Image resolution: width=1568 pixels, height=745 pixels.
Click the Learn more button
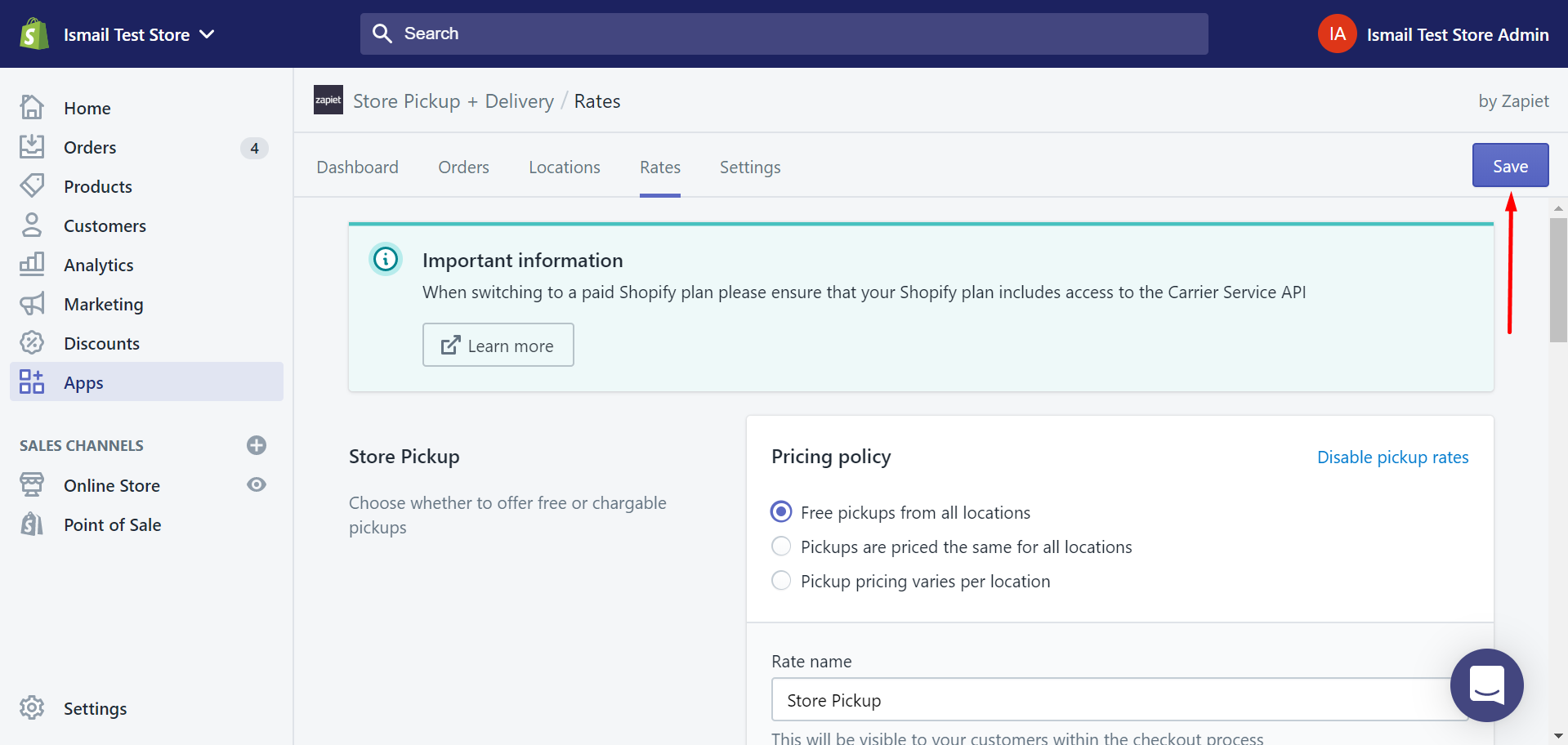[498, 345]
